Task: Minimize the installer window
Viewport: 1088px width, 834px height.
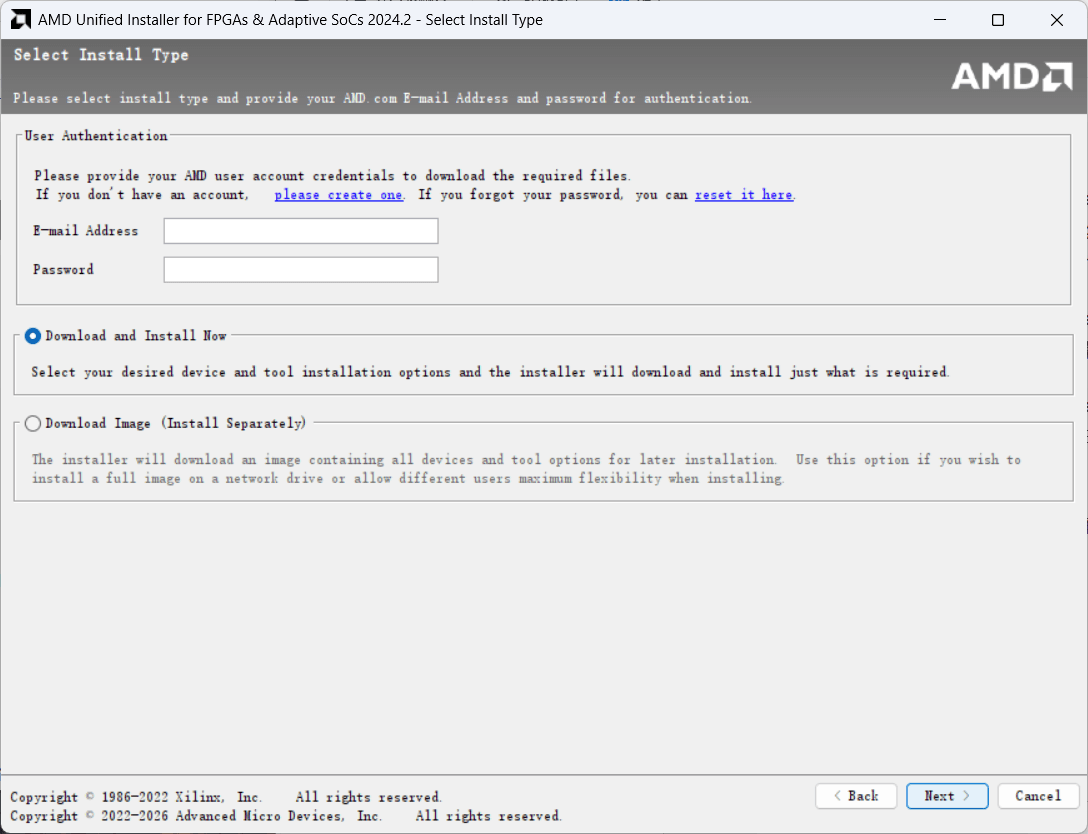Action: [x=939, y=20]
